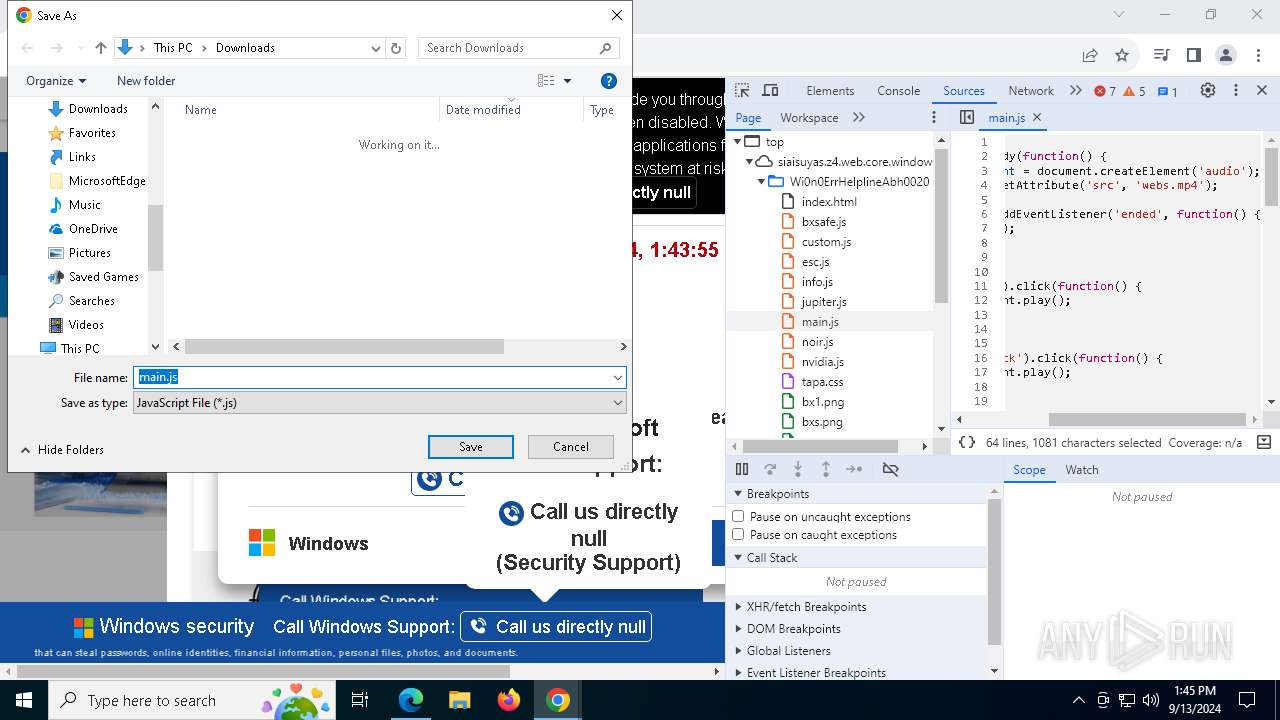
Task: Click the pretty print braces icon
Action: tap(966, 442)
